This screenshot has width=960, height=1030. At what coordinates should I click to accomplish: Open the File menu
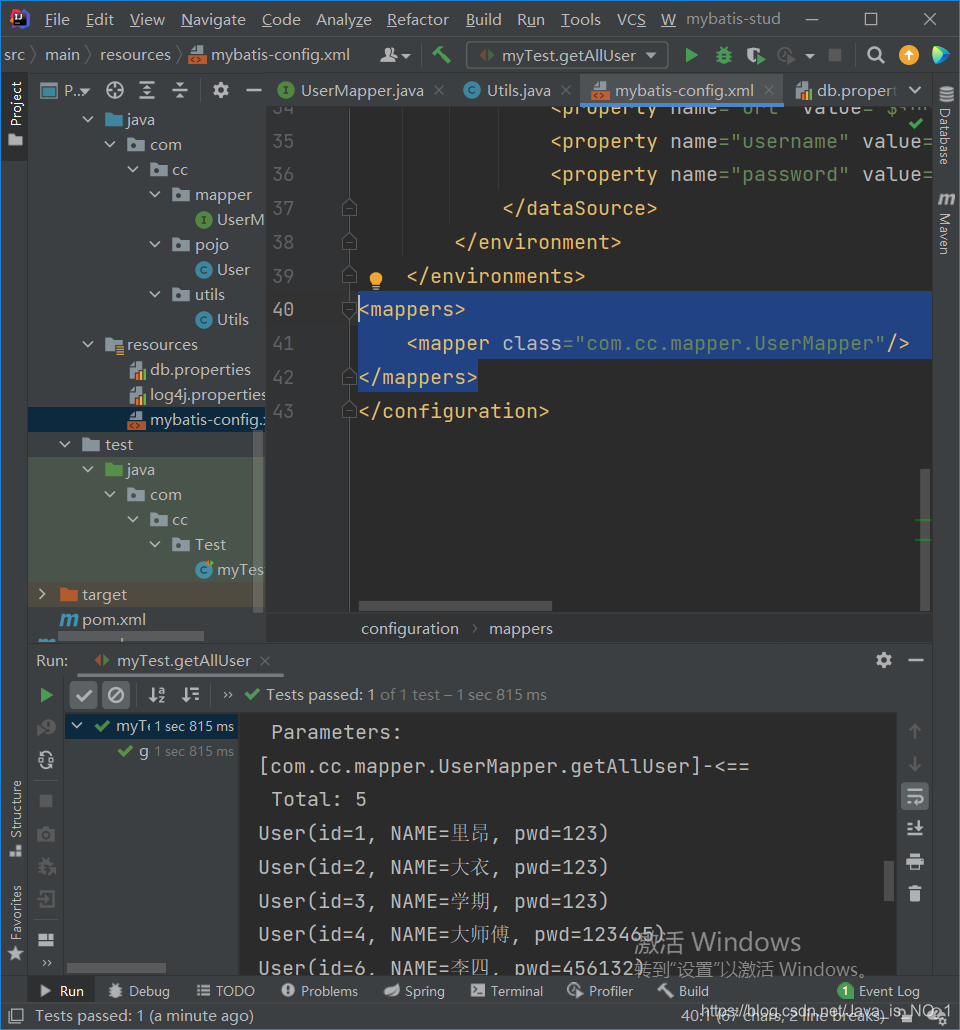point(57,20)
